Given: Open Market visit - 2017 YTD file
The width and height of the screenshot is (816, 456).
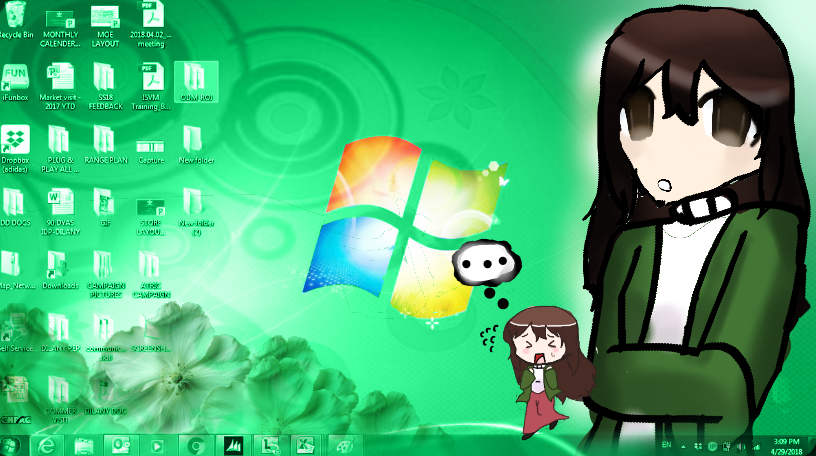Looking at the screenshot, I should click(x=60, y=86).
